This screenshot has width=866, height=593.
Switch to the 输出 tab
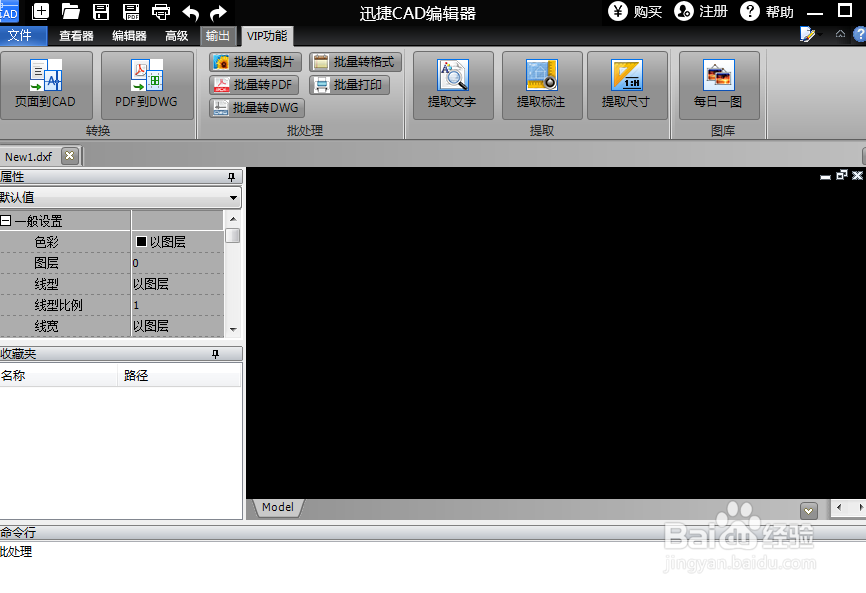pyautogui.click(x=218, y=36)
